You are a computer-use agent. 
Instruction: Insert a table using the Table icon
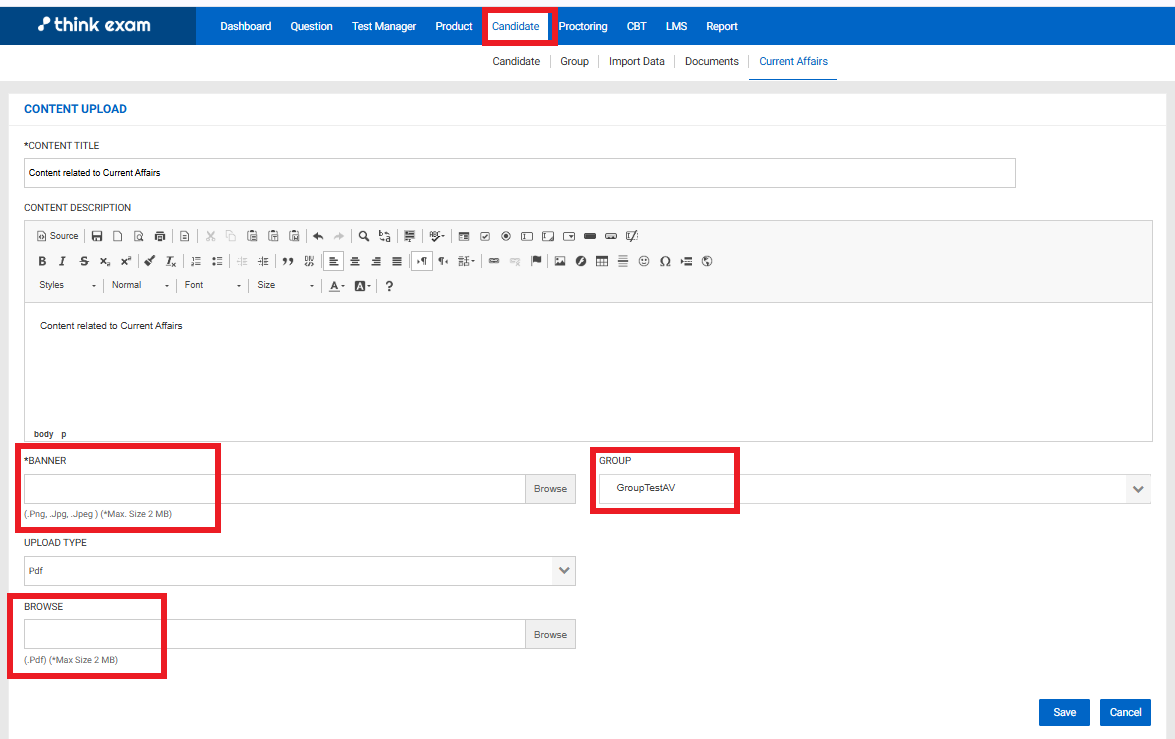(602, 261)
